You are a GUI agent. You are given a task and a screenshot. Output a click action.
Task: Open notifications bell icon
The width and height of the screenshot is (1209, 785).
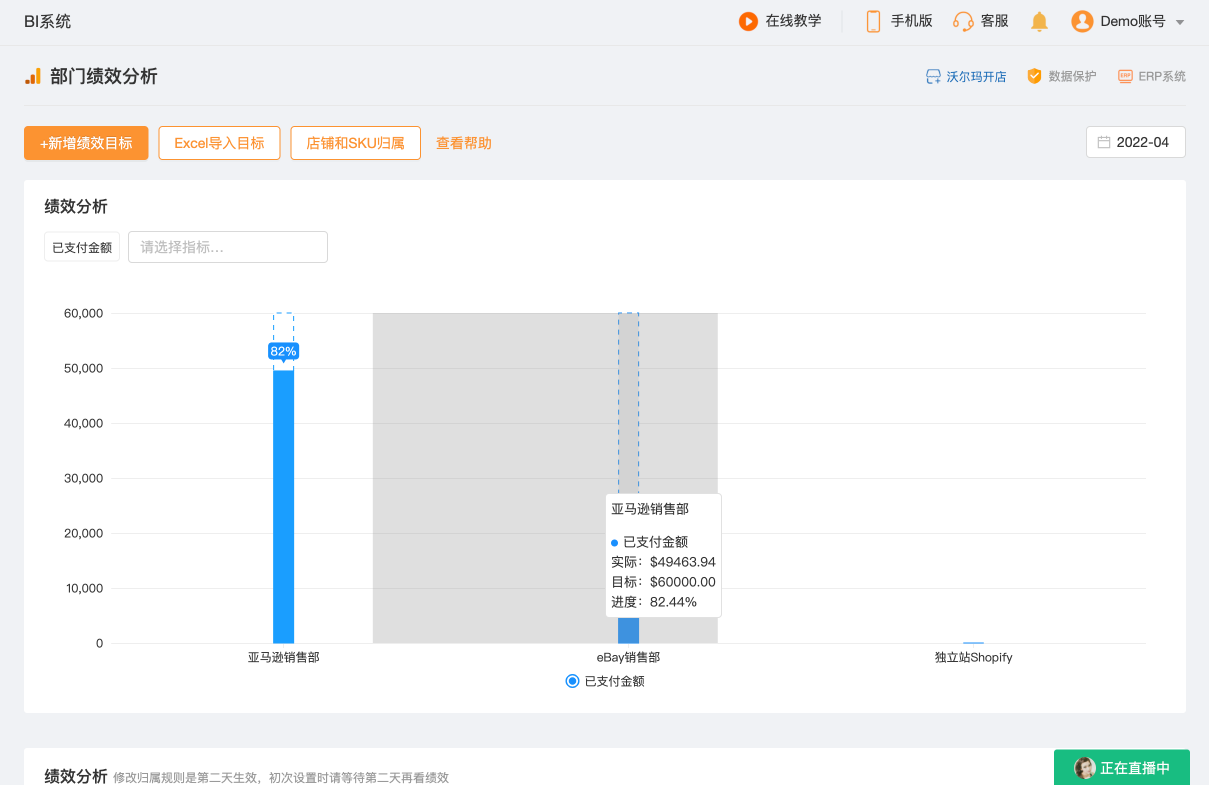(1040, 21)
